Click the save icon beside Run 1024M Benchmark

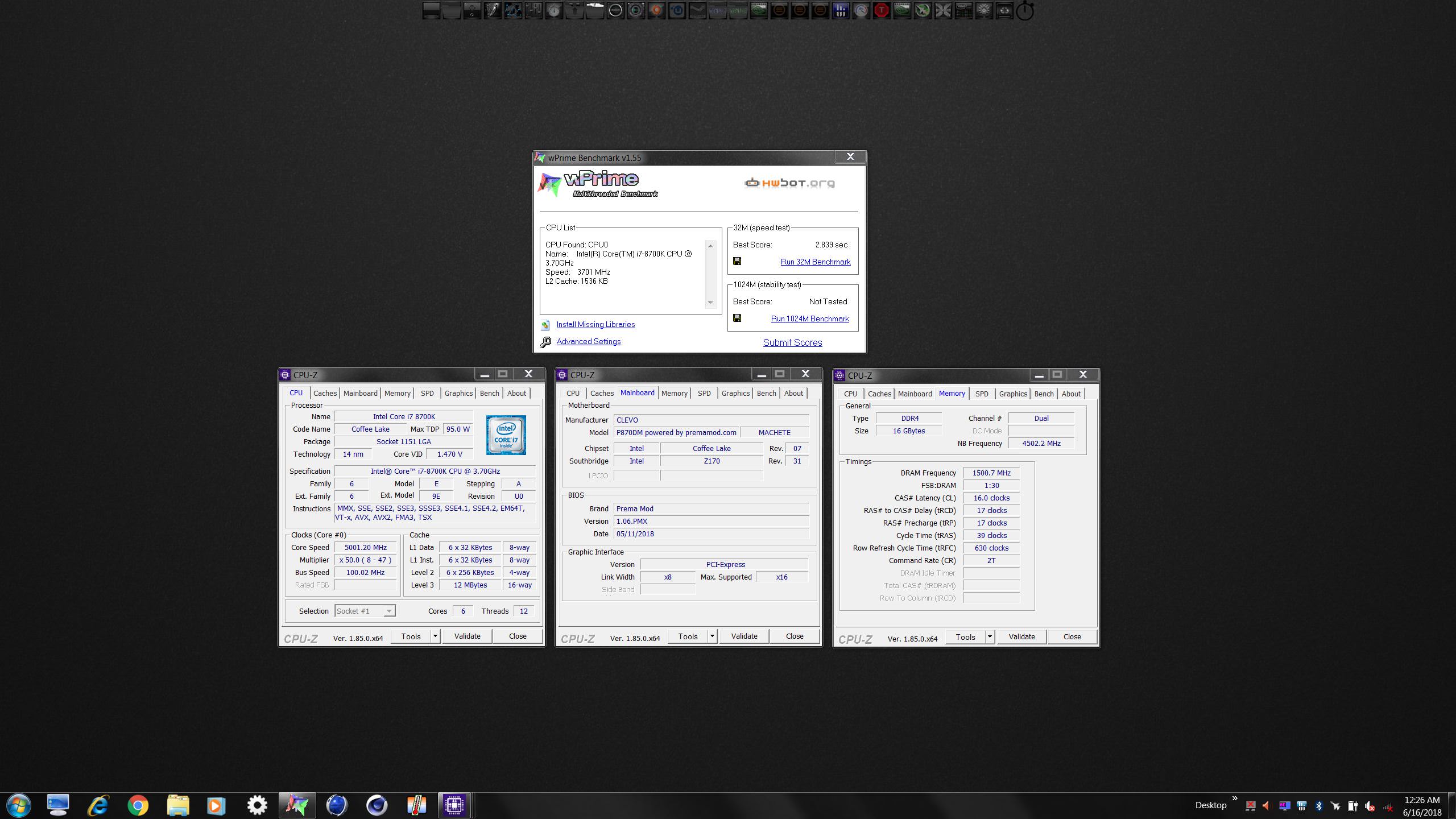point(737,318)
